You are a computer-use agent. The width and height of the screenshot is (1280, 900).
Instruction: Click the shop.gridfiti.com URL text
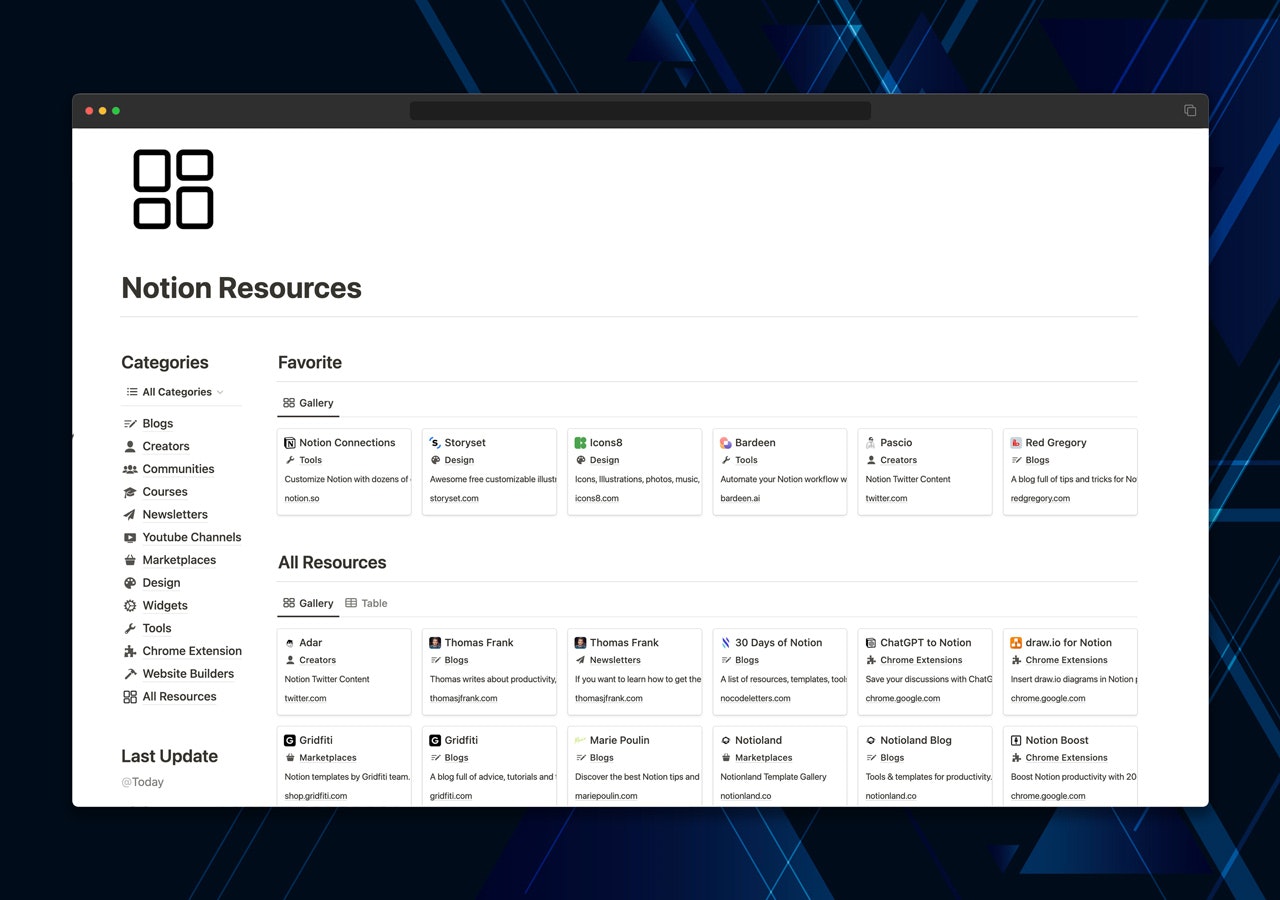click(x=316, y=796)
